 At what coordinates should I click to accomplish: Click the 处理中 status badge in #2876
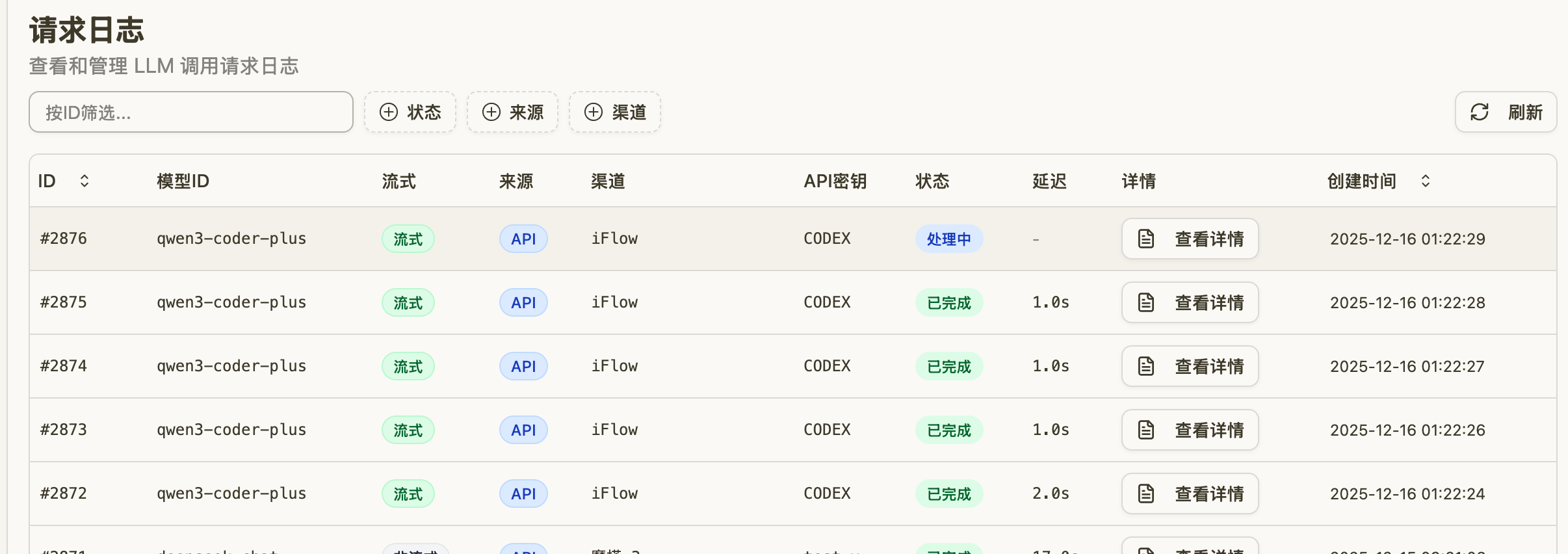[x=949, y=239]
